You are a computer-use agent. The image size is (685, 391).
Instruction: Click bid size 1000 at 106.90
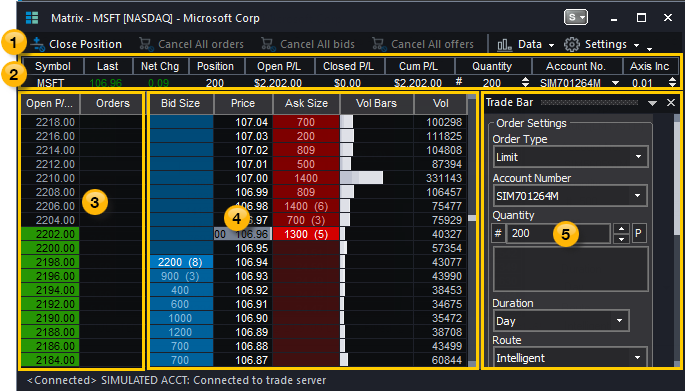(181, 318)
